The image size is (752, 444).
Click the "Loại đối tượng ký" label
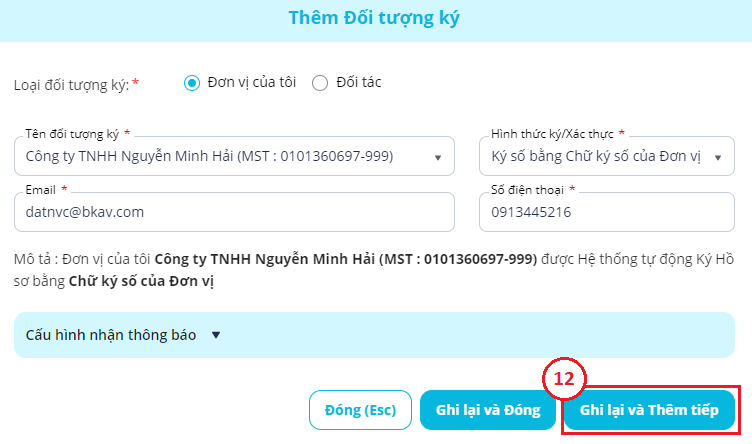[x=70, y=84]
